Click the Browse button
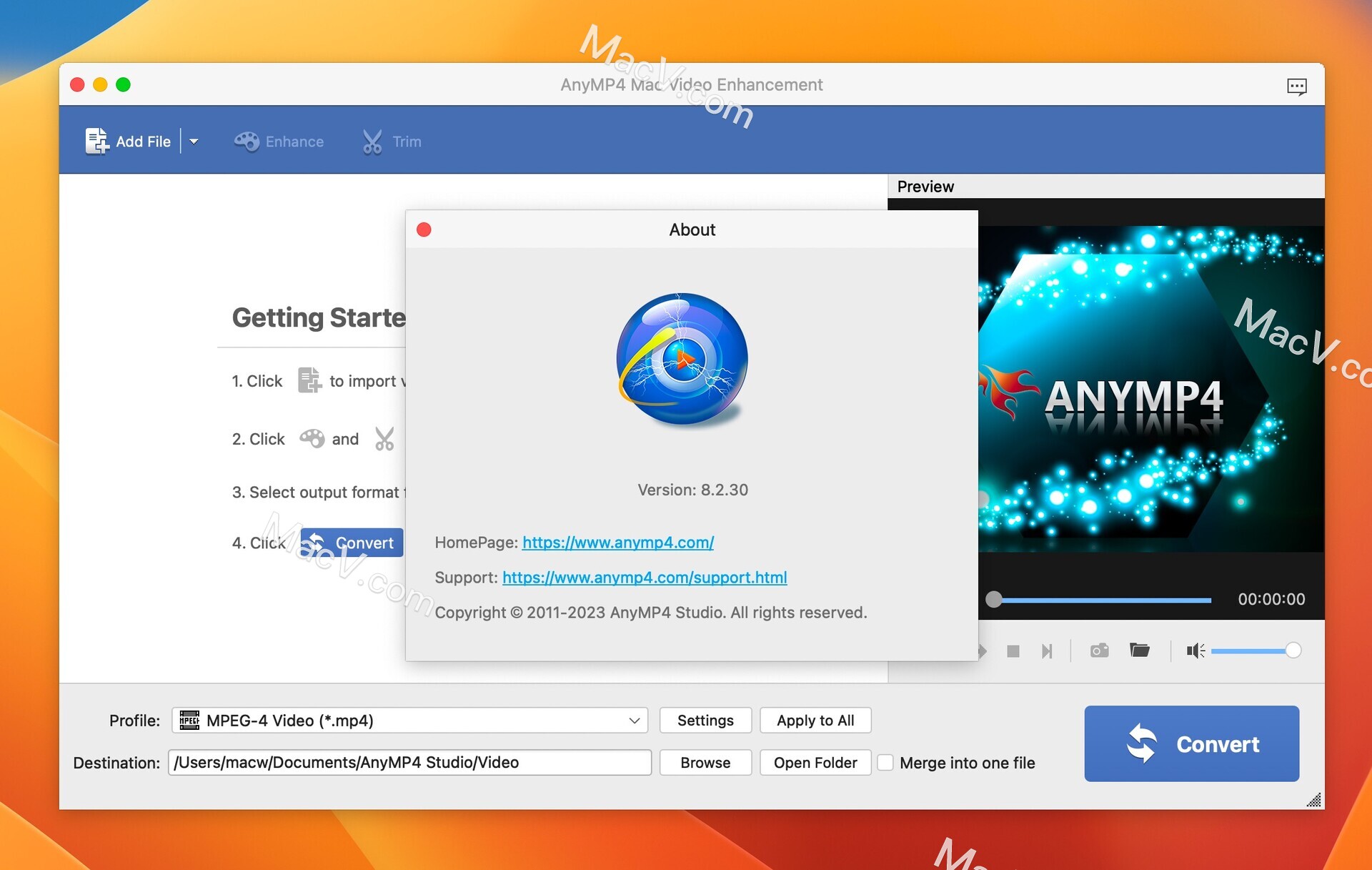Screen dimensions: 1372x870 point(705,763)
